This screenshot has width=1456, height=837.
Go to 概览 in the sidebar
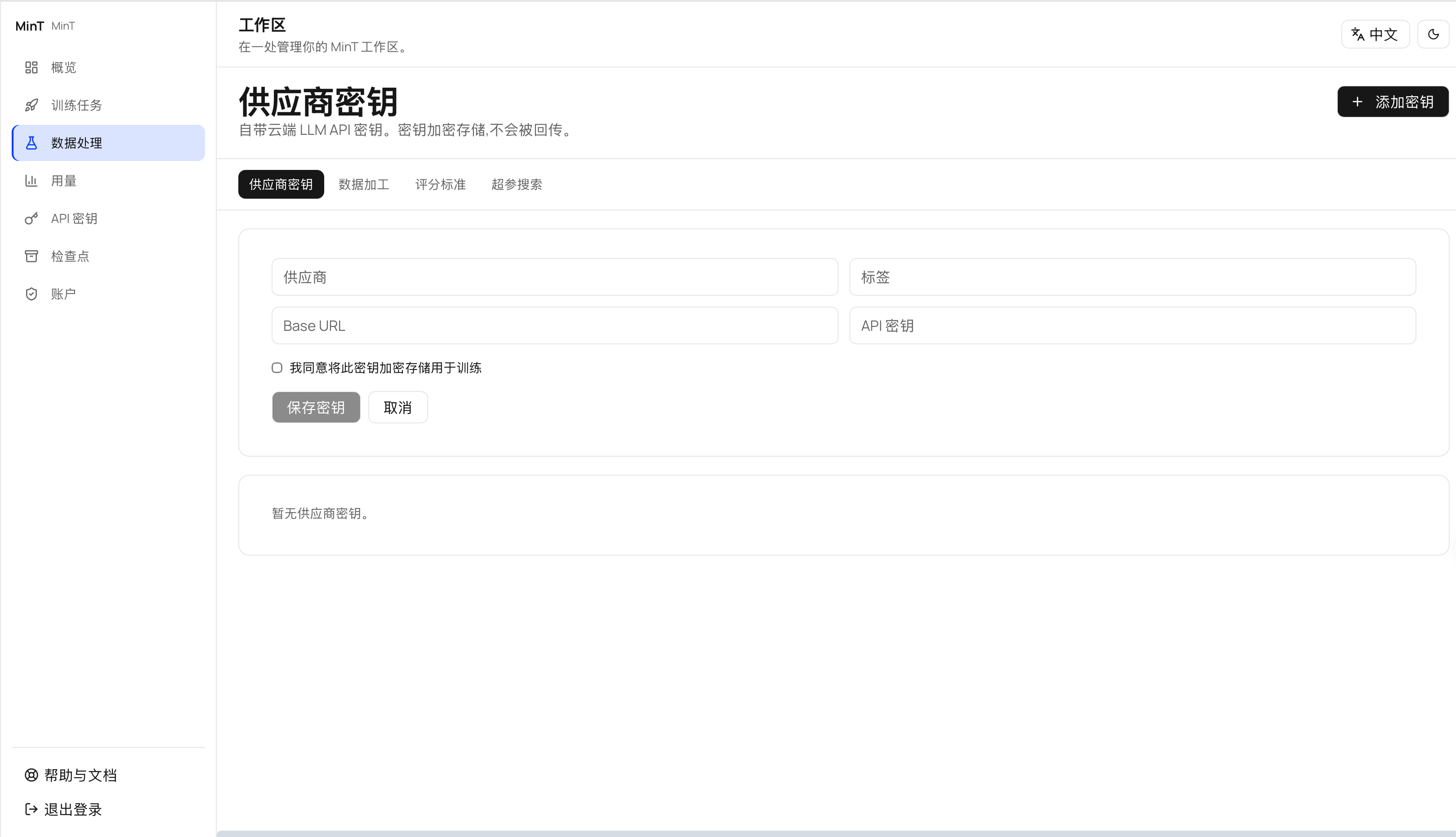click(x=108, y=67)
